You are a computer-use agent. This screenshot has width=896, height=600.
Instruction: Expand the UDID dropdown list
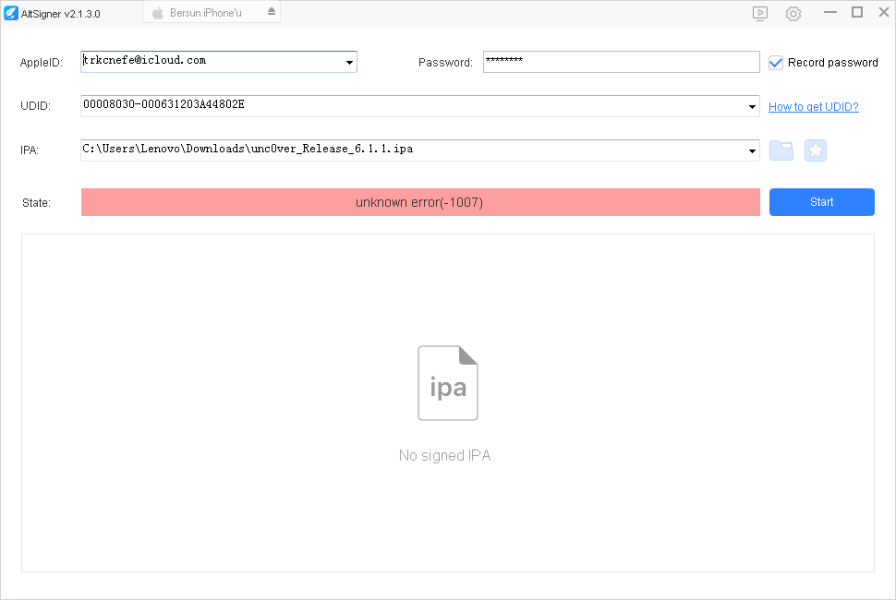(752, 107)
